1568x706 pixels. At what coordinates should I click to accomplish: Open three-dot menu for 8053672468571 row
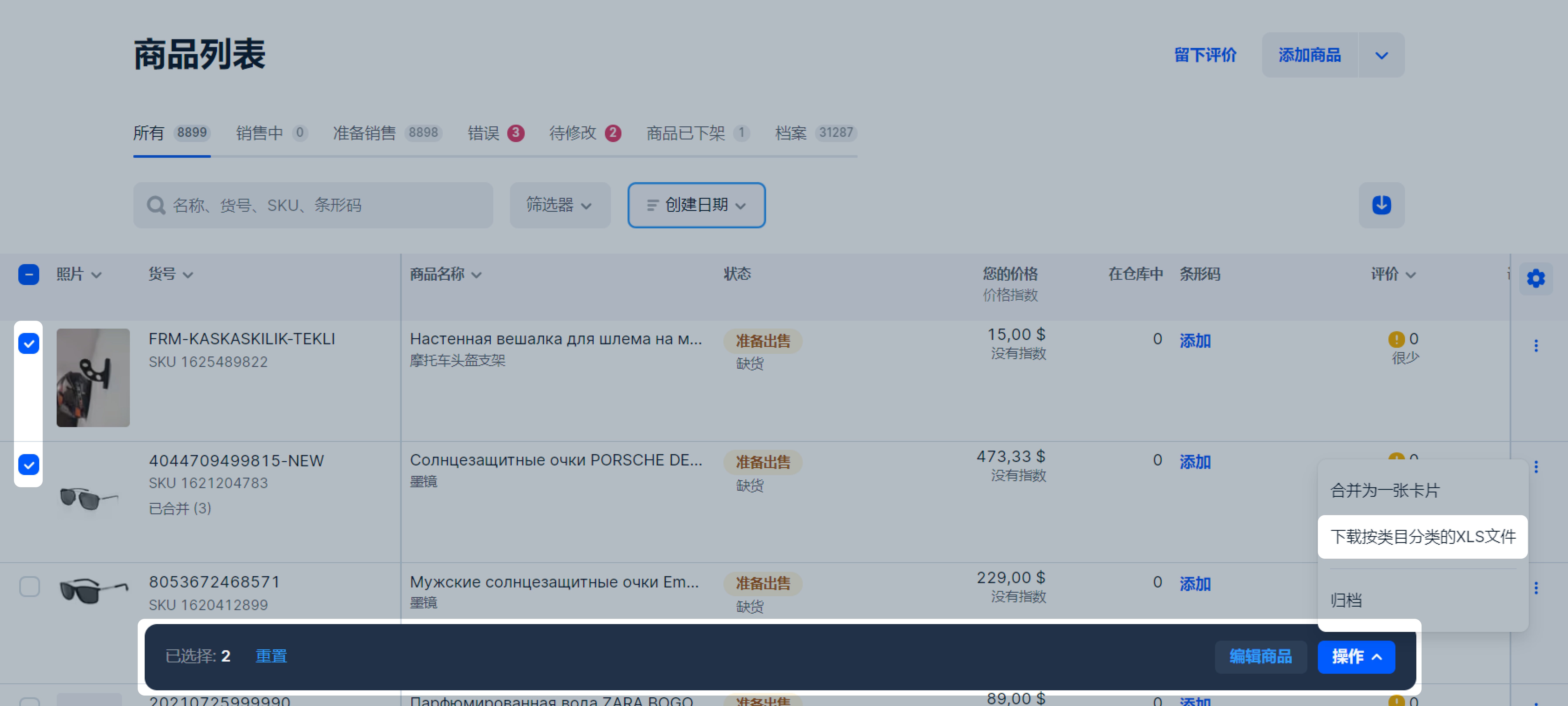1536,588
